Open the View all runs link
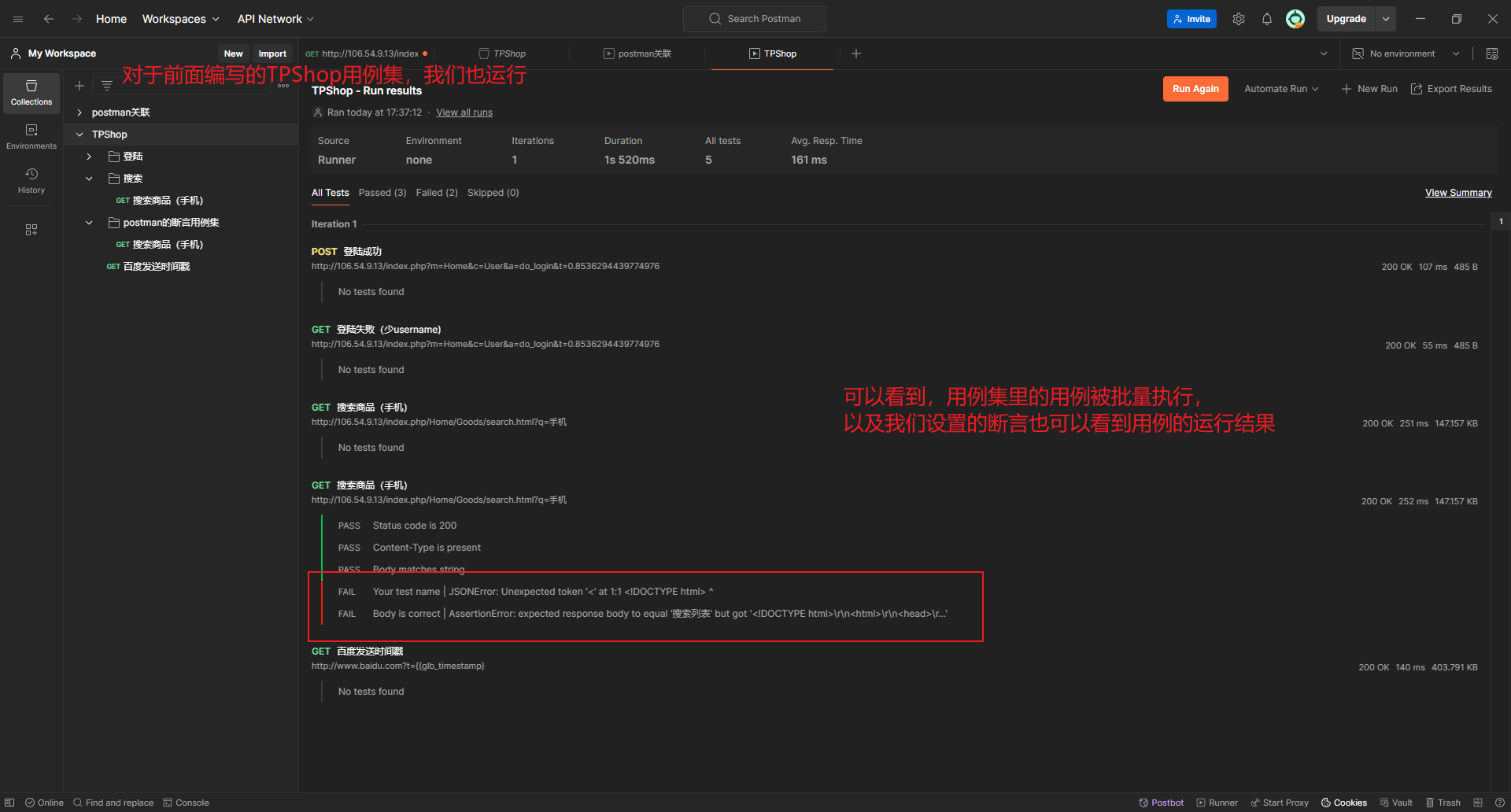Screen dimensions: 1511x812 (464, 113)
